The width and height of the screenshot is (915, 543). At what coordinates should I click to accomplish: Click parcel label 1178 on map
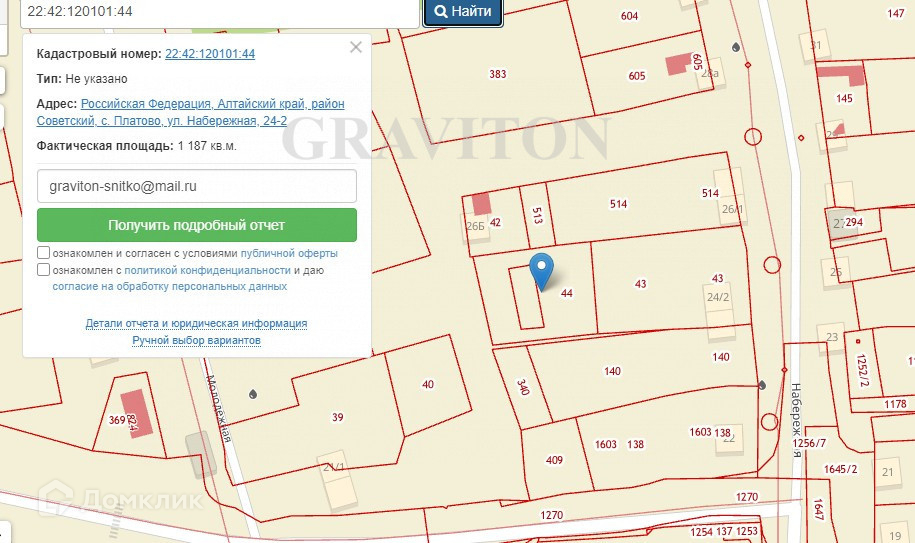[x=895, y=404]
